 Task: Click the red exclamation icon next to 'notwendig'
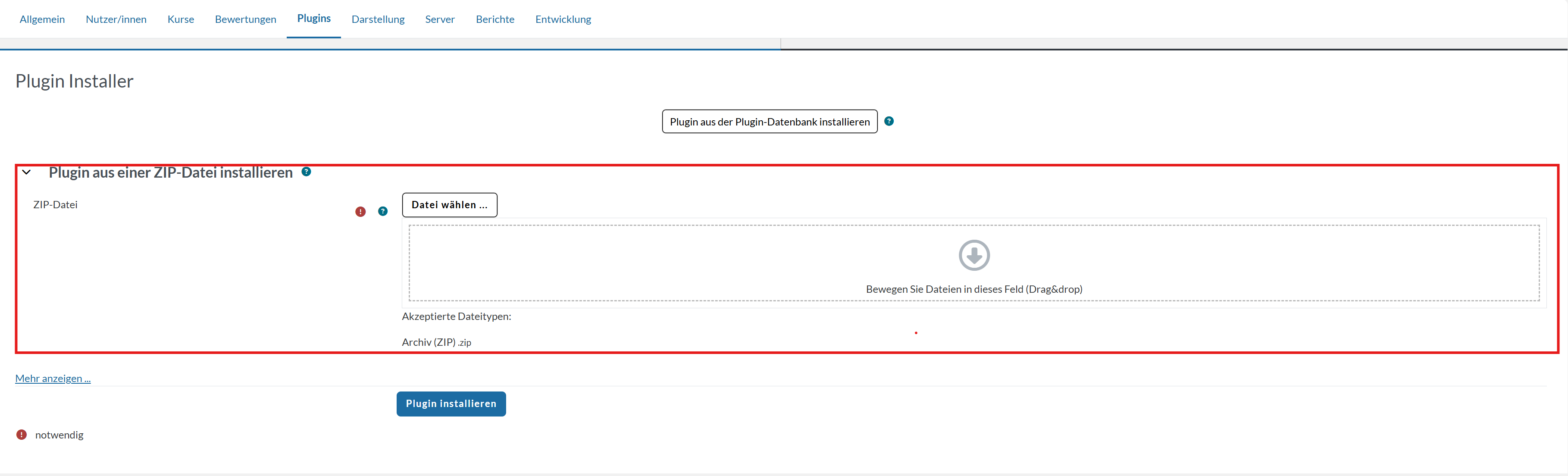(x=21, y=434)
